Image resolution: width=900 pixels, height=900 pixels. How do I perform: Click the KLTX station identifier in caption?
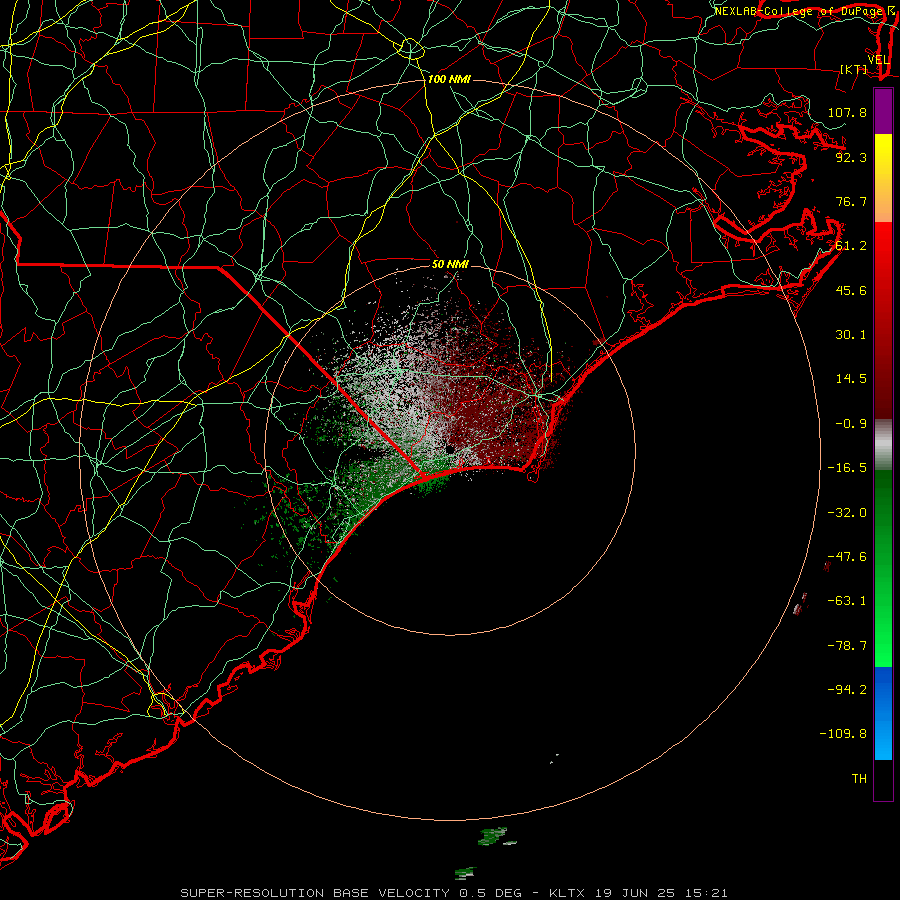tap(567, 893)
